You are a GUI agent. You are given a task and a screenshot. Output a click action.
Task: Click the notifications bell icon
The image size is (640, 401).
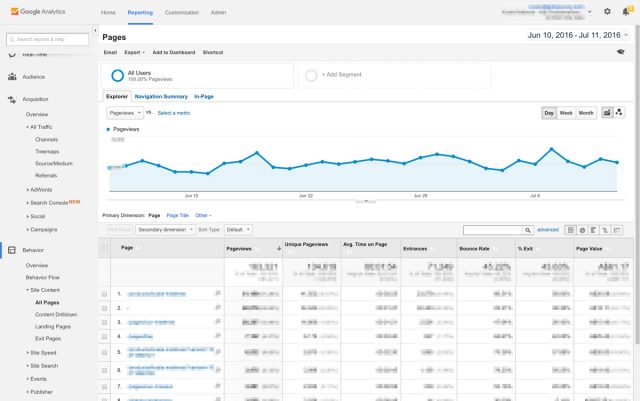click(x=626, y=11)
